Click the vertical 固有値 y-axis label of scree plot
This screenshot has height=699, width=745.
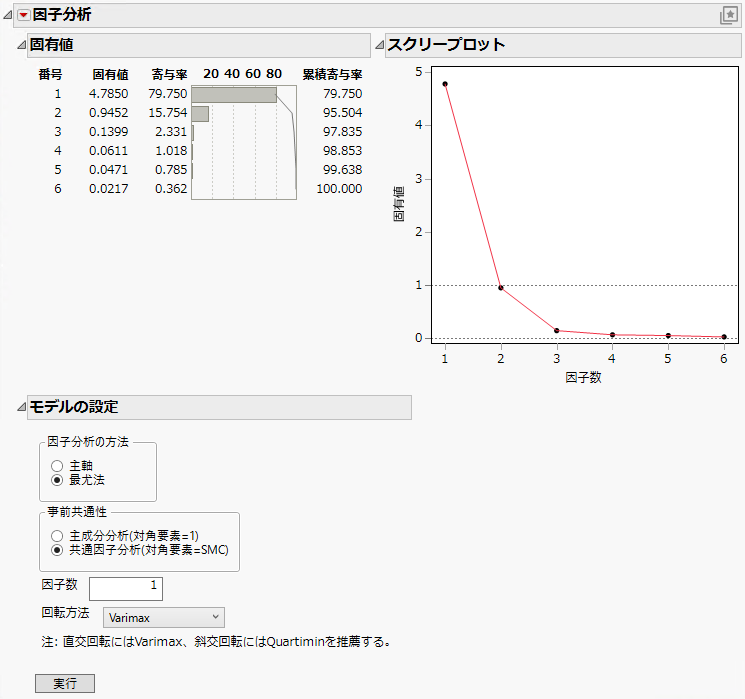coord(399,203)
